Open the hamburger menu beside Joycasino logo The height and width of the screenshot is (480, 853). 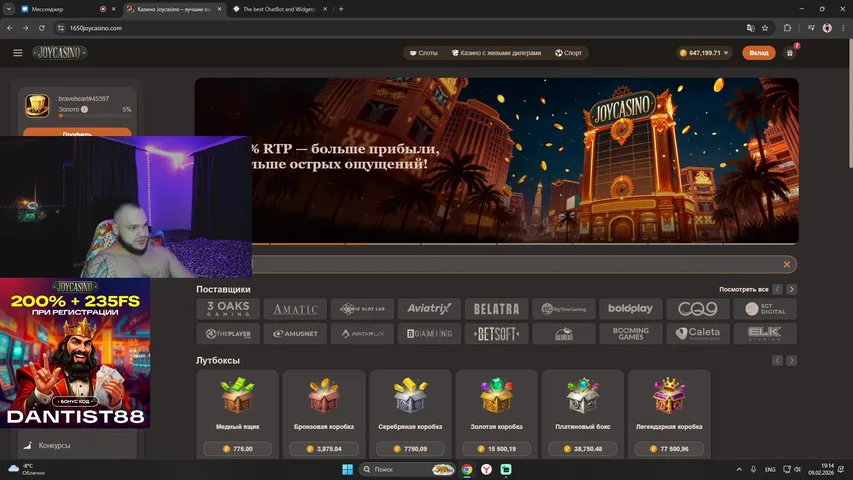pyautogui.click(x=17, y=53)
